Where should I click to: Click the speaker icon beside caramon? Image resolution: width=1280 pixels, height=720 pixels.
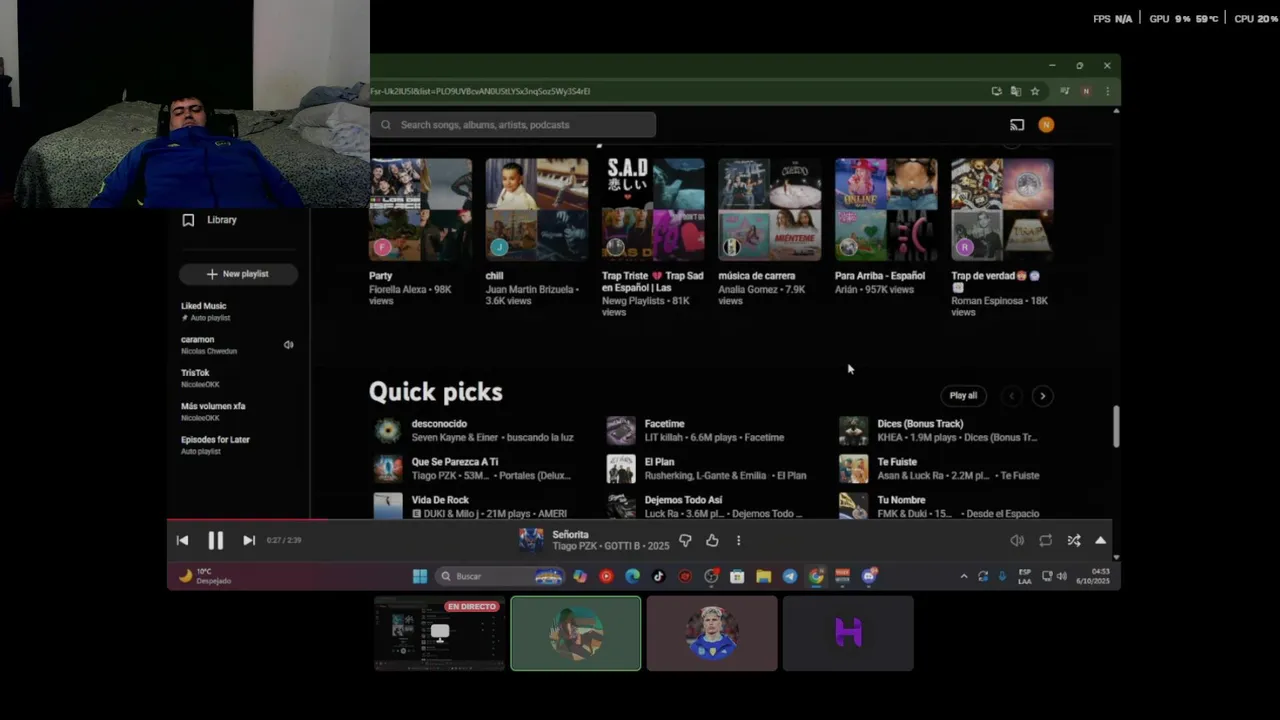coord(288,345)
